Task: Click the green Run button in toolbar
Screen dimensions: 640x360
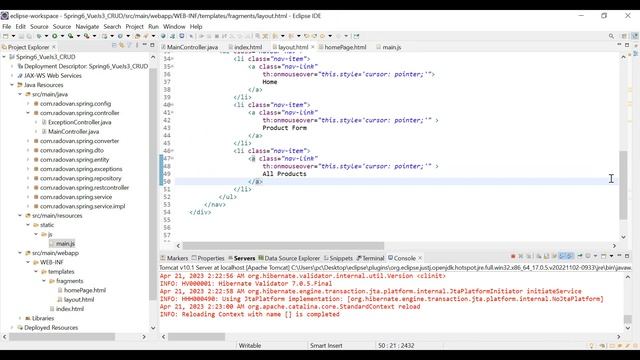Action: coord(54,36)
